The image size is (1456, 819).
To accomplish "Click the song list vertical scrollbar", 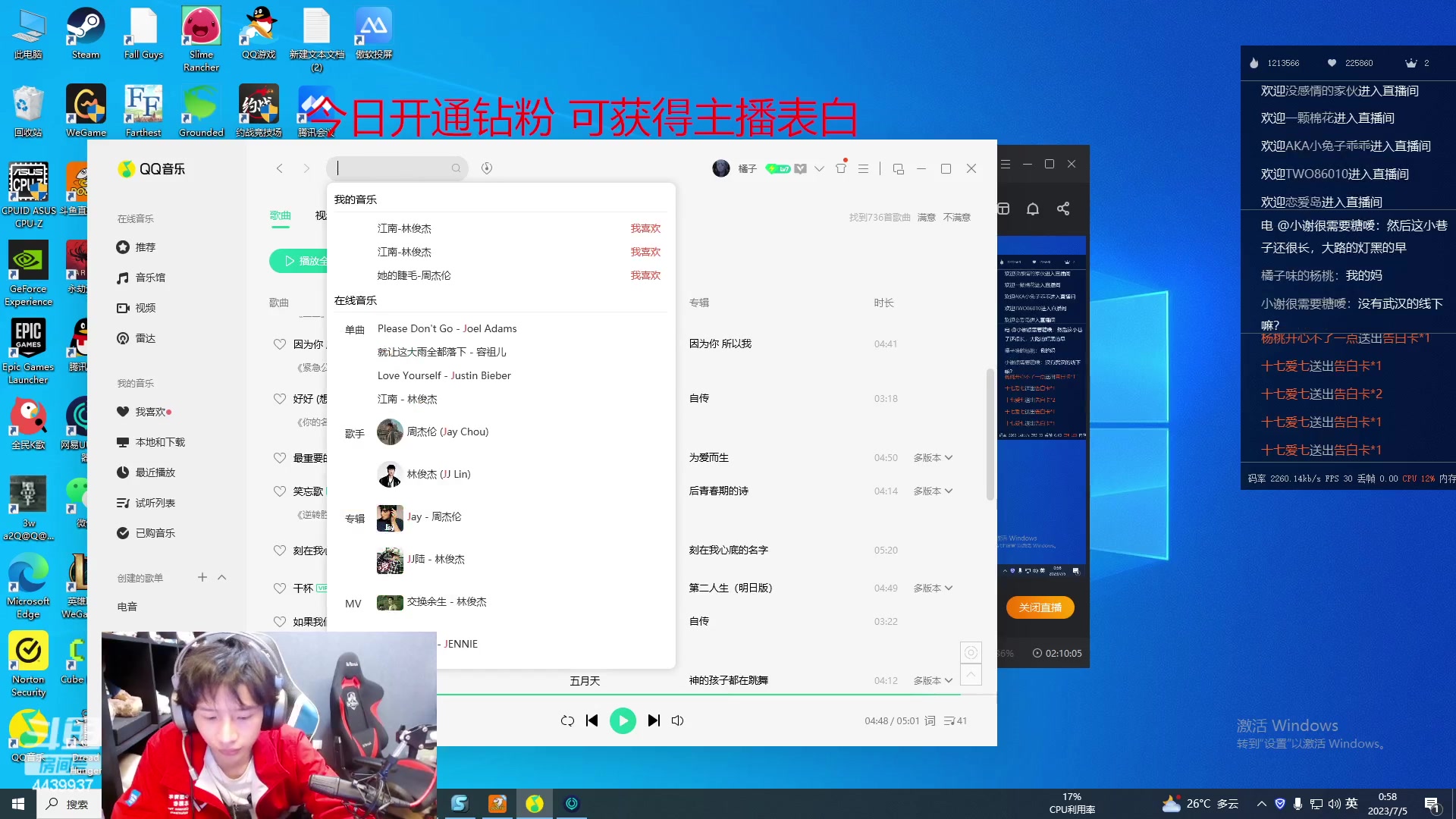I will [x=990, y=435].
